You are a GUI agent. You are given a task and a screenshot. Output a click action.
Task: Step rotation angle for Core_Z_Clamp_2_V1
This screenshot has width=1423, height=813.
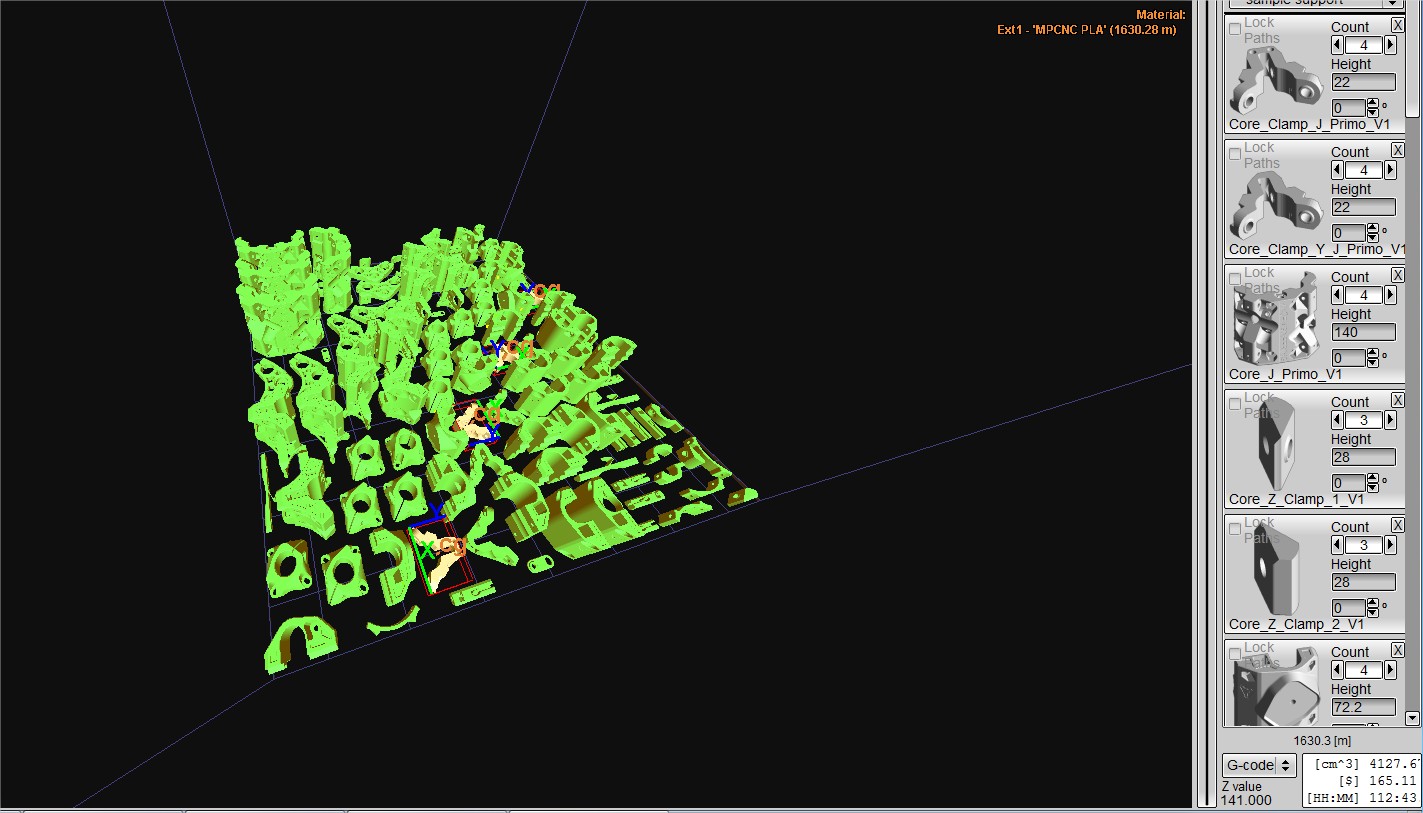pyautogui.click(x=1372, y=607)
